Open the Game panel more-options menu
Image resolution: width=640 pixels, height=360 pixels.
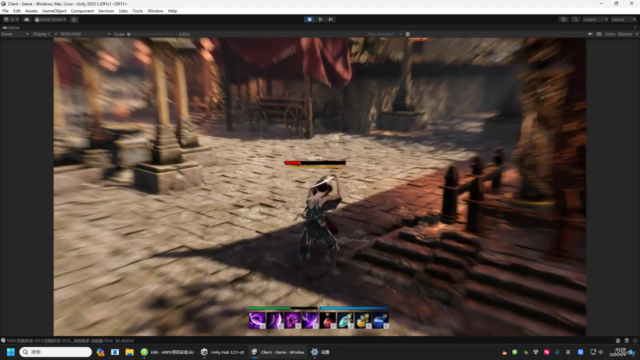click(x=636, y=27)
